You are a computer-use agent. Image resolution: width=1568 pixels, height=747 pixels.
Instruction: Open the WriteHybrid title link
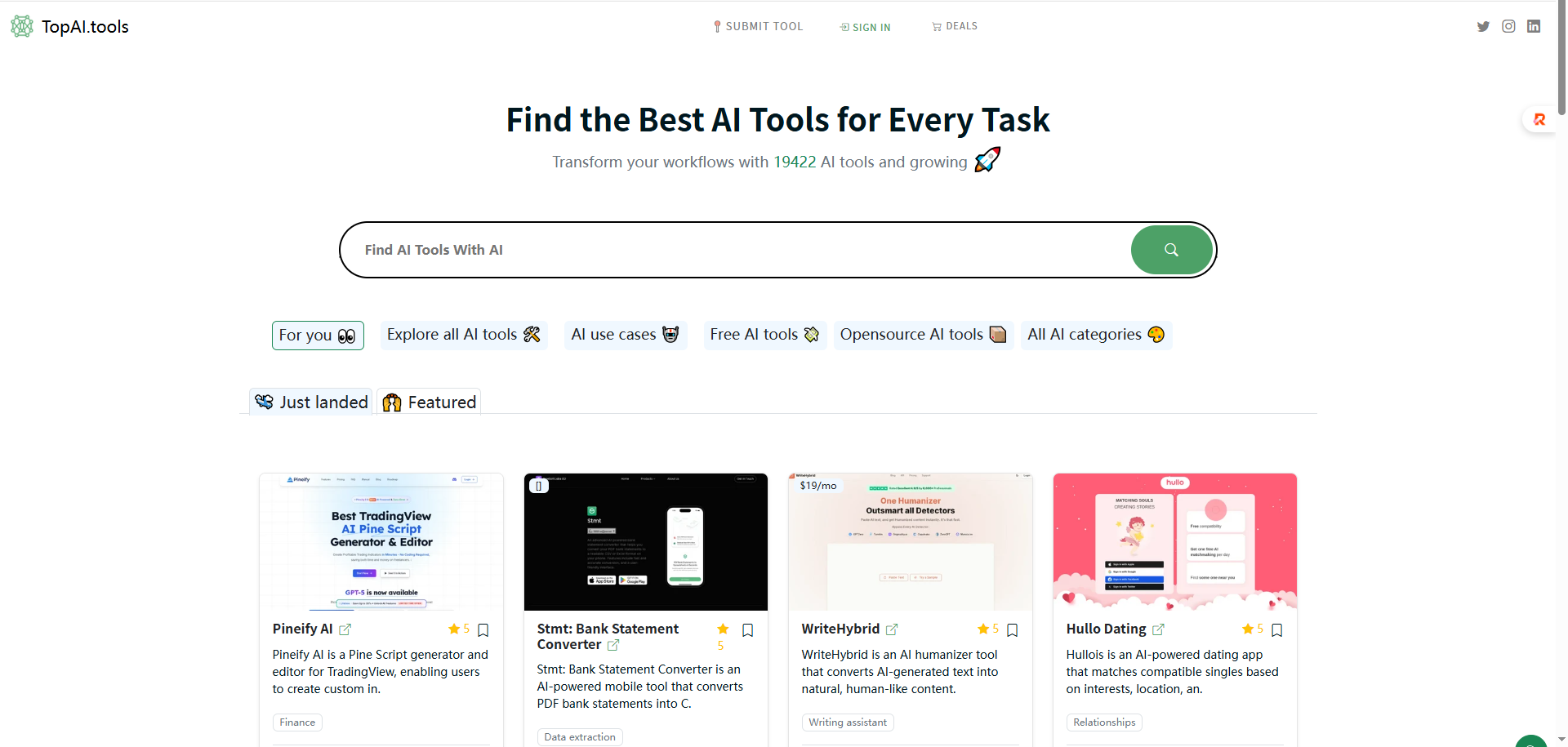(x=840, y=629)
